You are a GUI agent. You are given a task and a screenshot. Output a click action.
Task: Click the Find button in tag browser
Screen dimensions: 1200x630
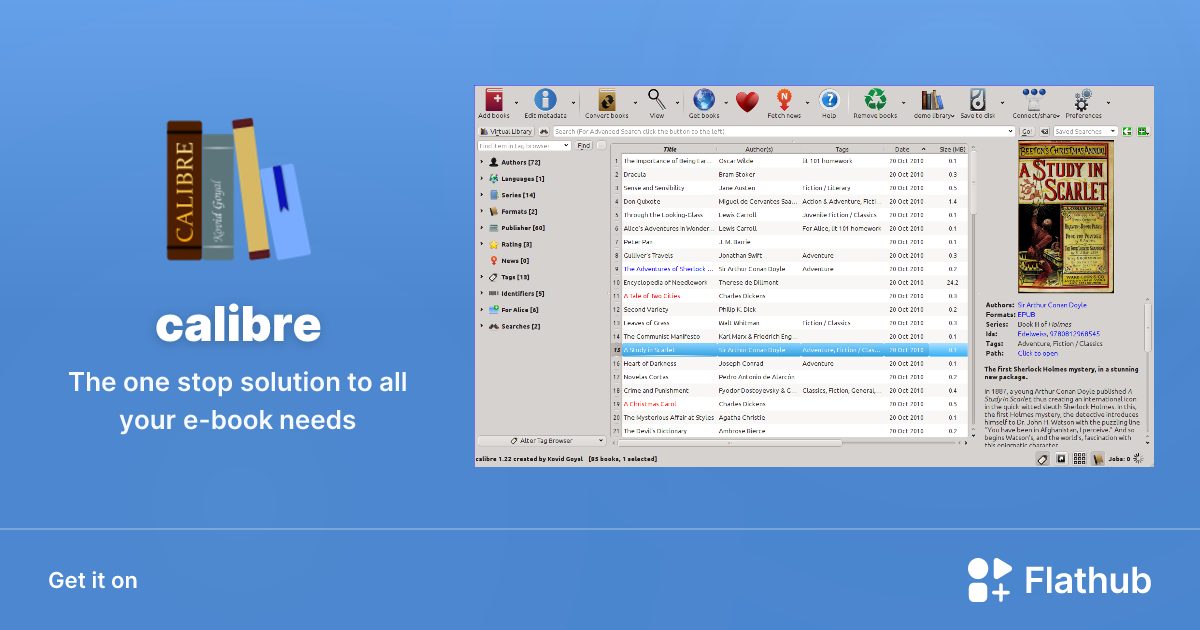click(584, 145)
